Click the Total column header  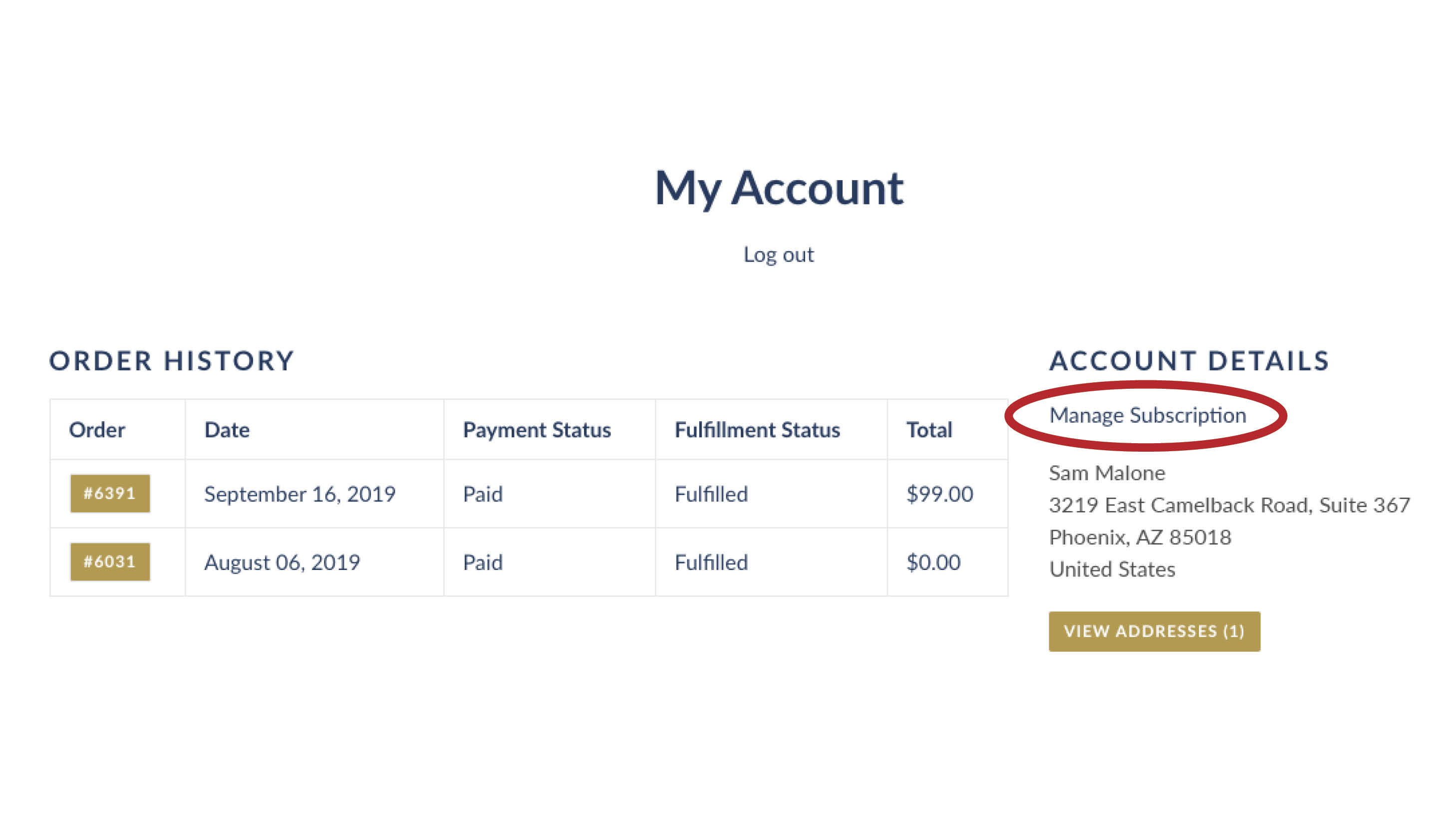pyautogui.click(x=929, y=430)
